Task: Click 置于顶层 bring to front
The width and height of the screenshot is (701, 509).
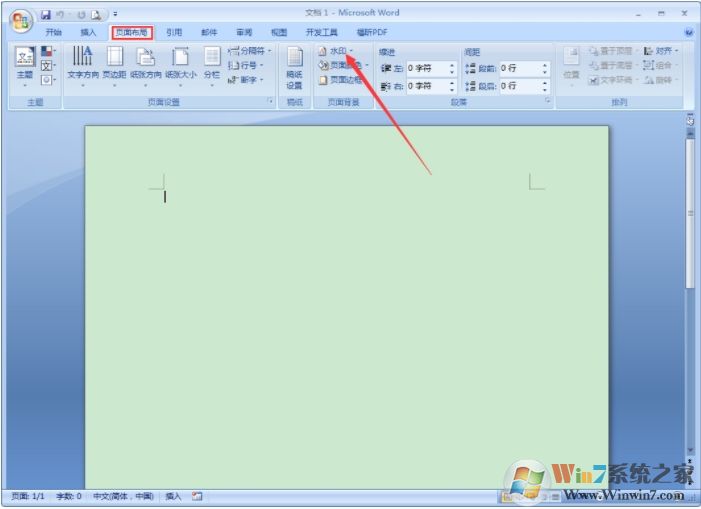Action: click(x=612, y=51)
